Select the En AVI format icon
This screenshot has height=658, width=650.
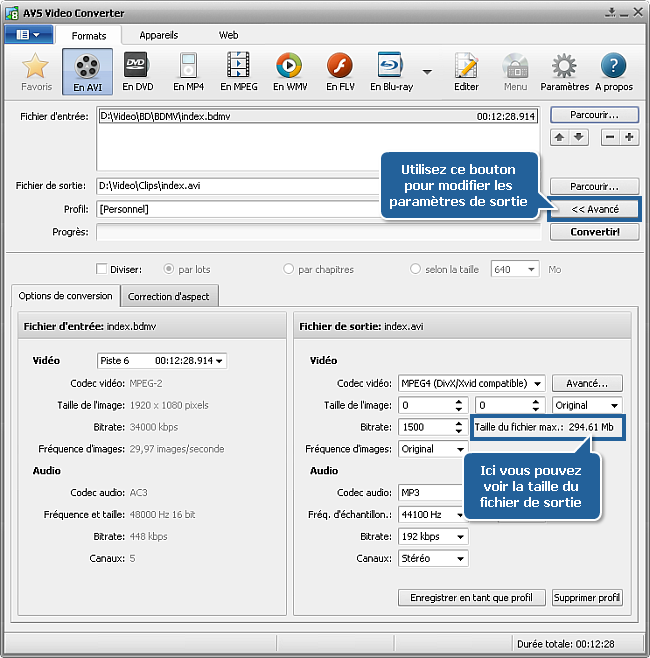tap(87, 71)
